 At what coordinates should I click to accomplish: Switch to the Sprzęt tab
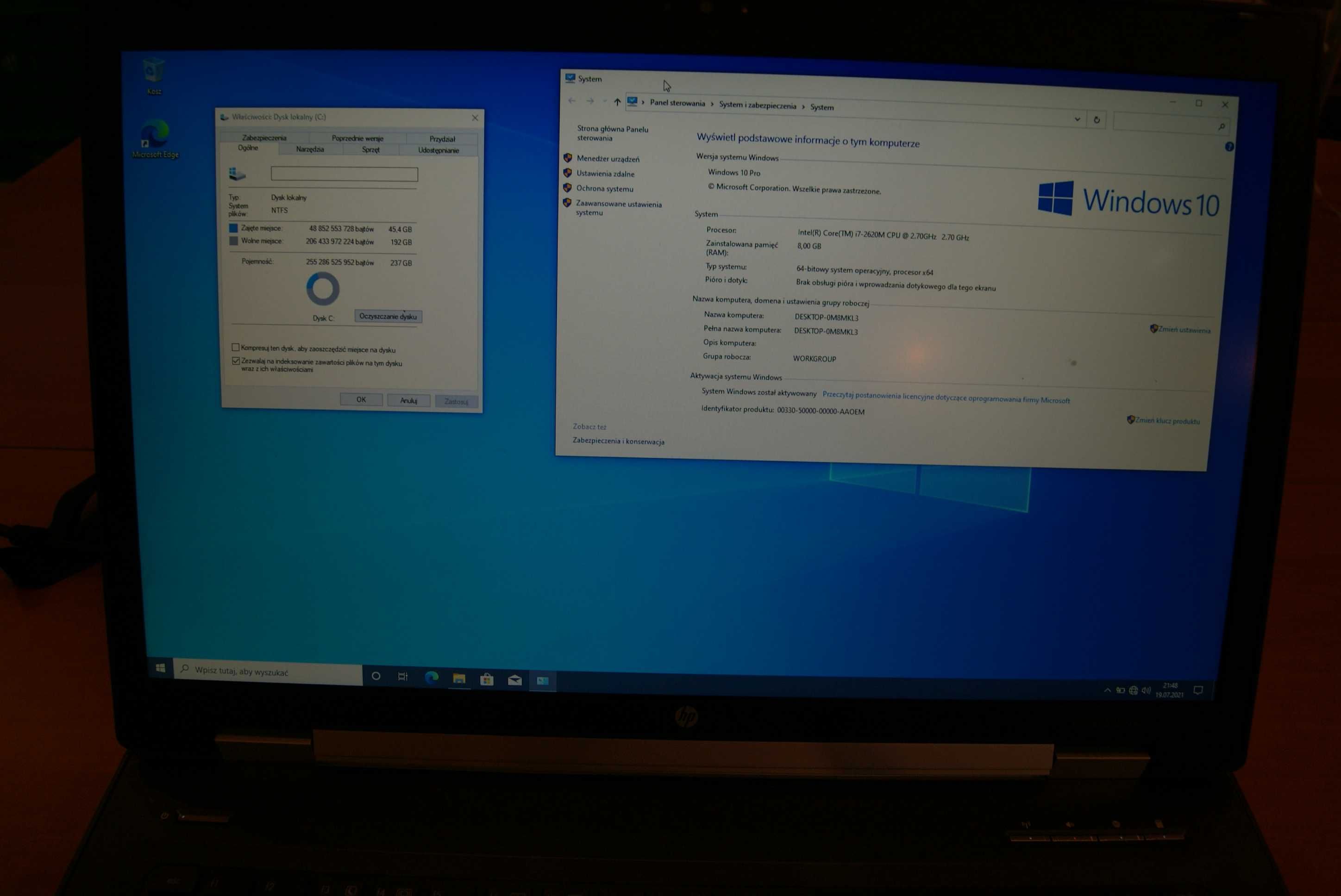click(x=370, y=149)
